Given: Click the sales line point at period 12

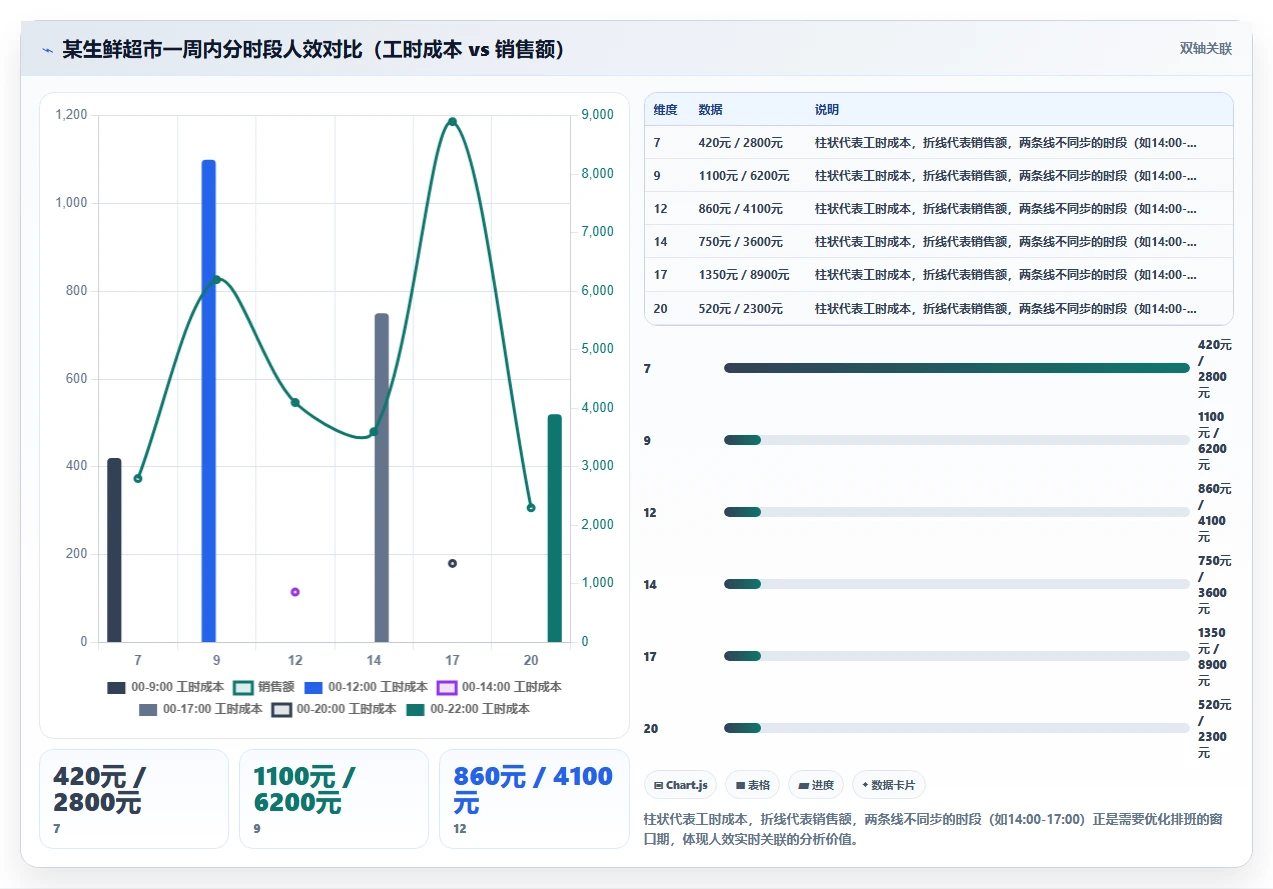Looking at the screenshot, I should pyautogui.click(x=295, y=402).
